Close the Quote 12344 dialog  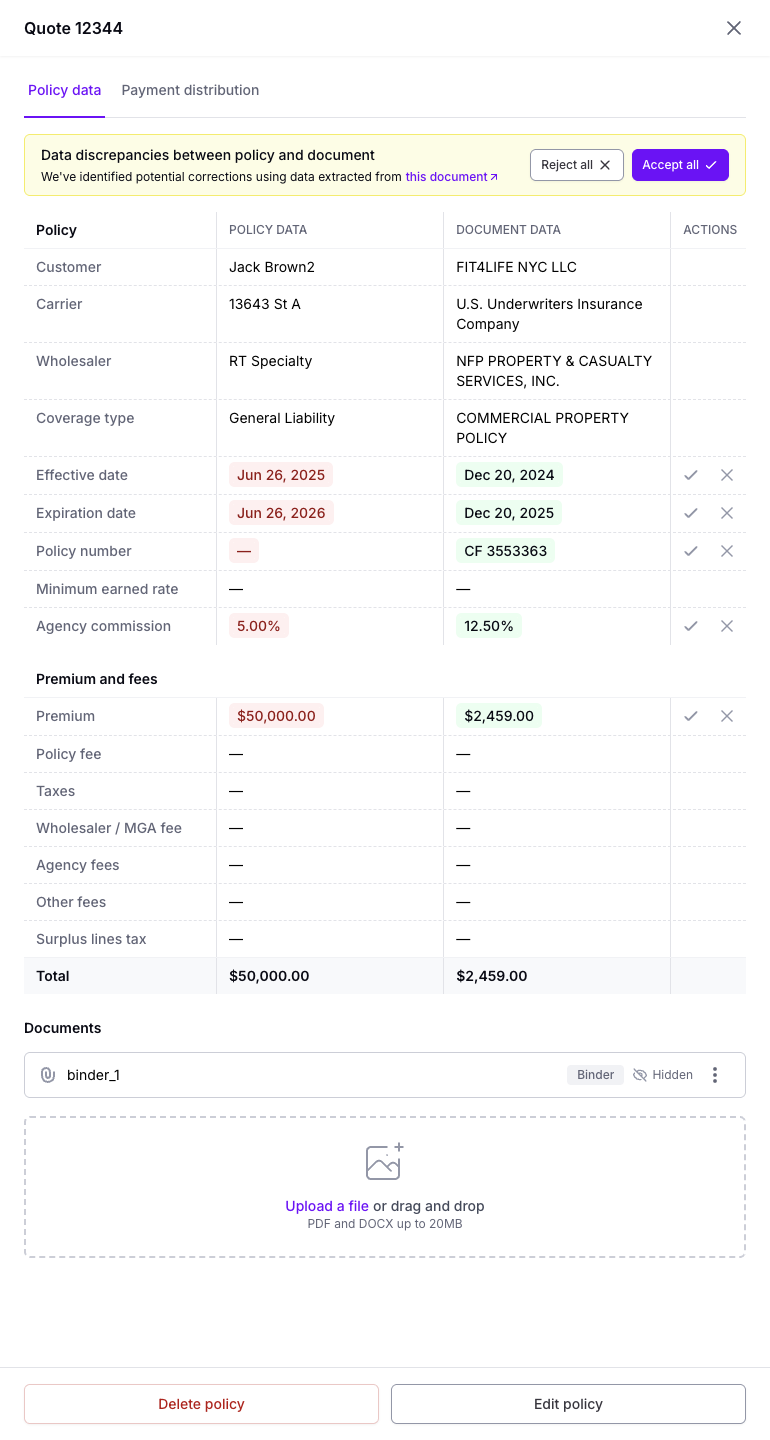[734, 28]
